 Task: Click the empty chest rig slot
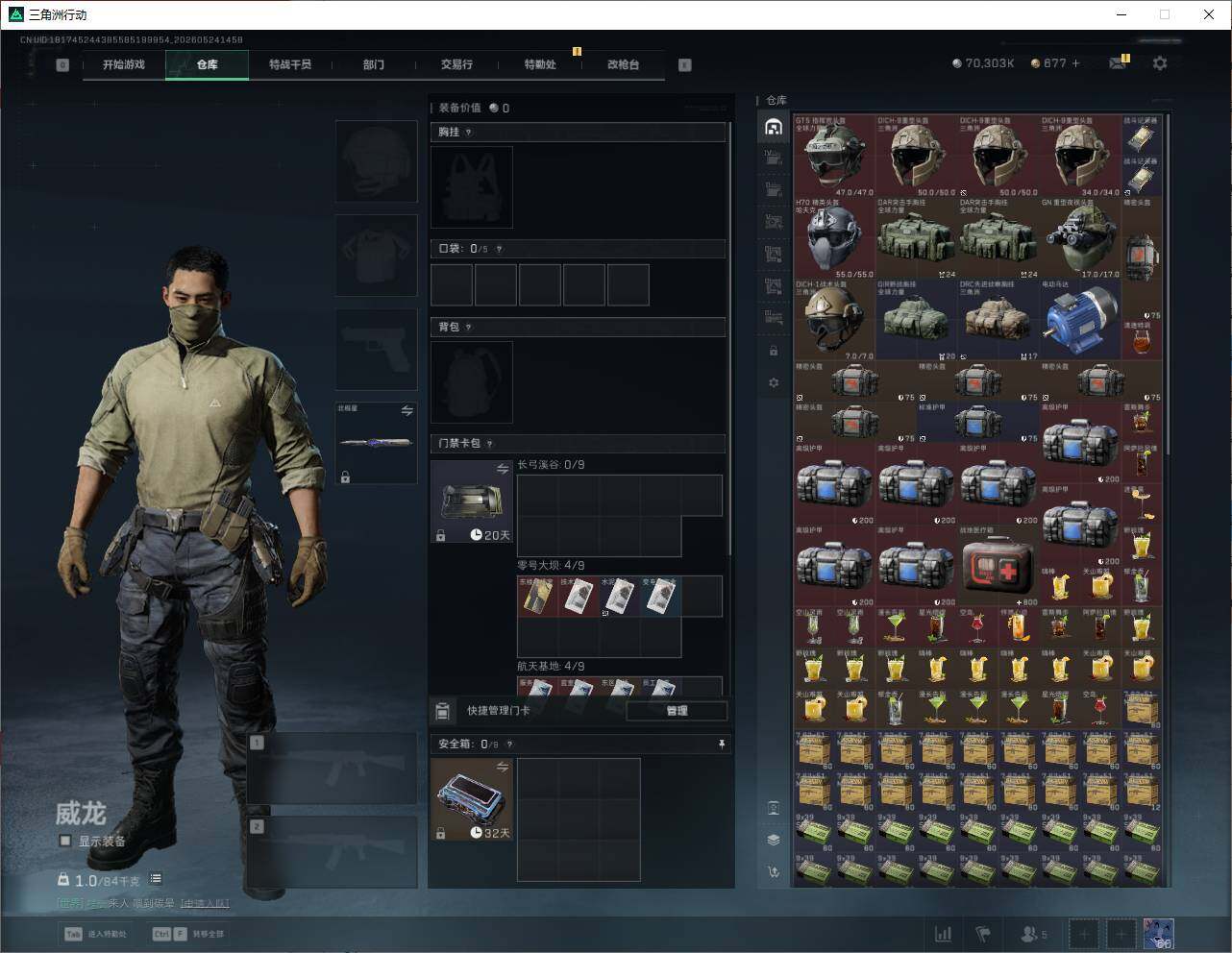coord(472,186)
